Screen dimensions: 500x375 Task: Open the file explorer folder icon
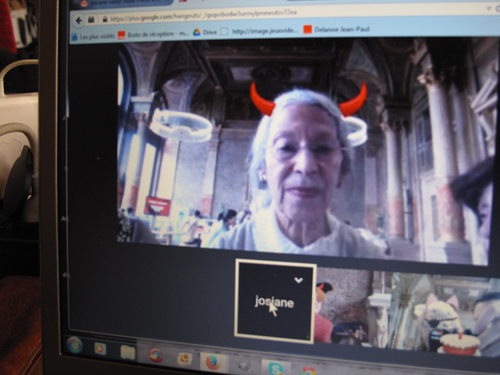click(128, 353)
